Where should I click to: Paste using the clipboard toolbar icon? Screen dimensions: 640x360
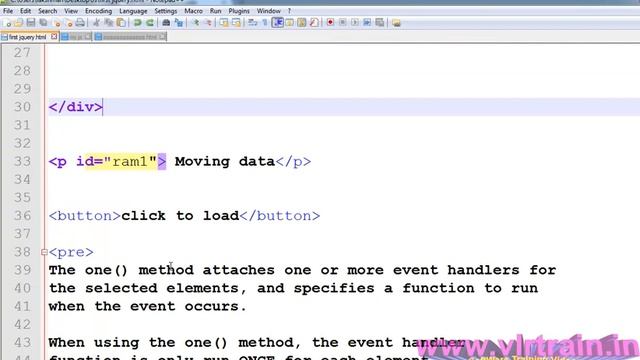(x=121, y=23)
